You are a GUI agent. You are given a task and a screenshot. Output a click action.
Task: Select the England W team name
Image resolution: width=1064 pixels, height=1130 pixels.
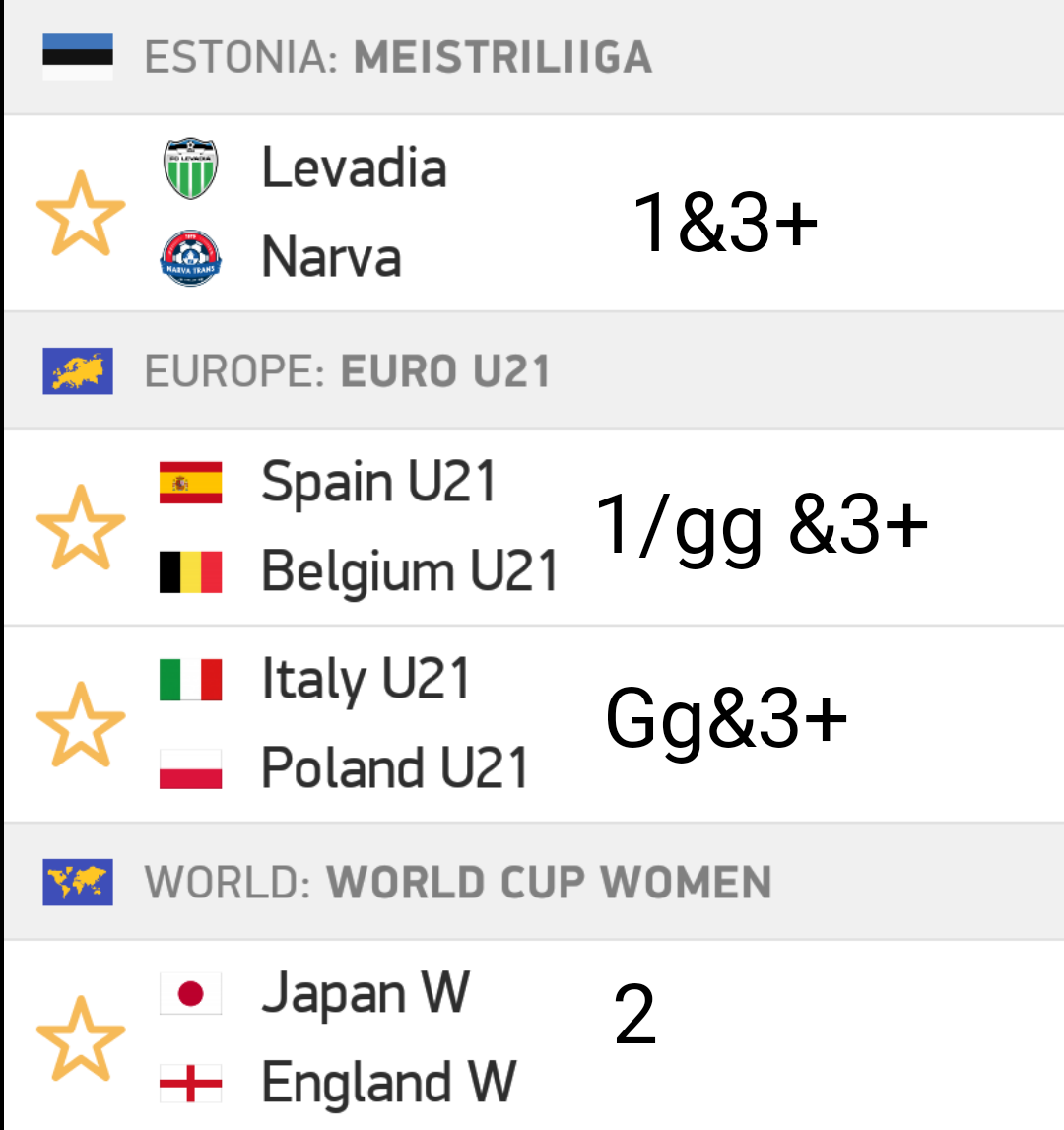point(388,1083)
